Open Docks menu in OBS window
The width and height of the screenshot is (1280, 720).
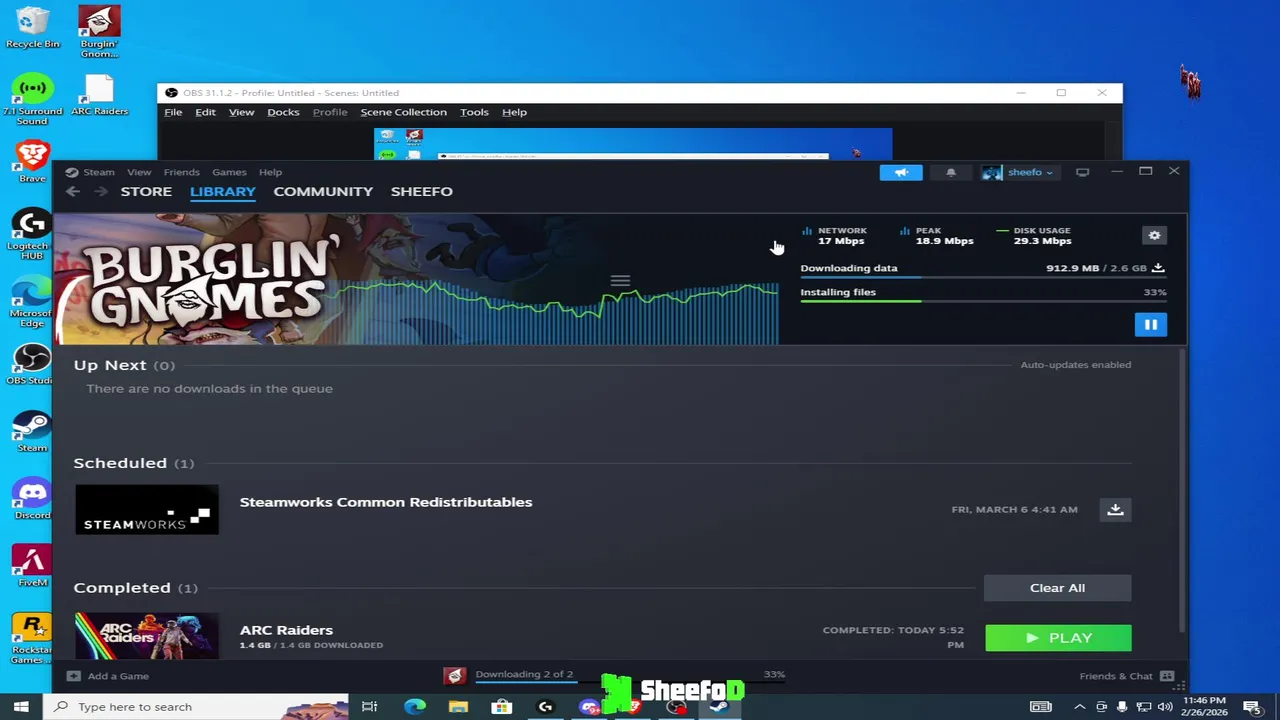(x=283, y=112)
